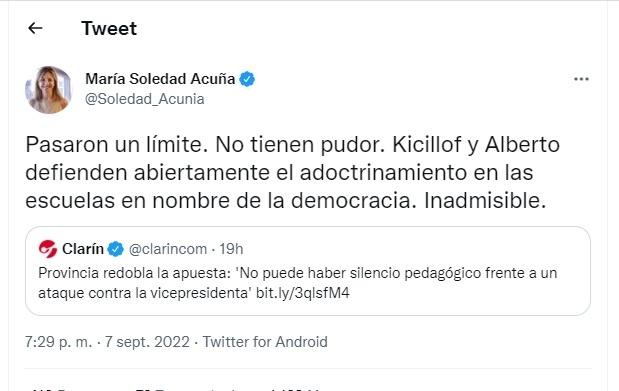Viewport: 619px width, 391px height.
Task: Open the quoted Clarín tweet text
Action: [298, 283]
